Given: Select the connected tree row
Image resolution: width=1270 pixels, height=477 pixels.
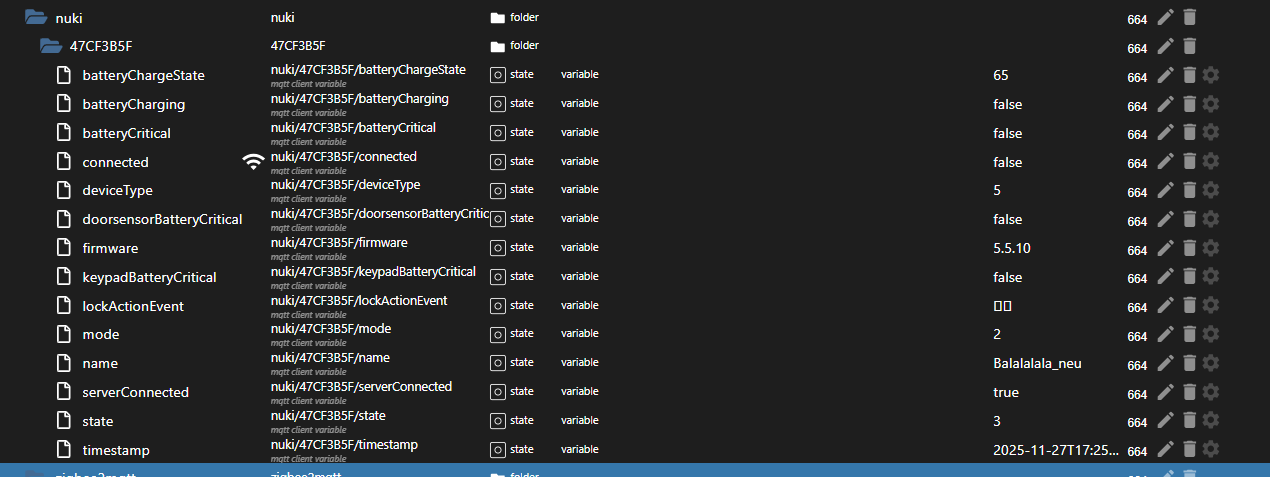Looking at the screenshot, I should coord(635,162).
